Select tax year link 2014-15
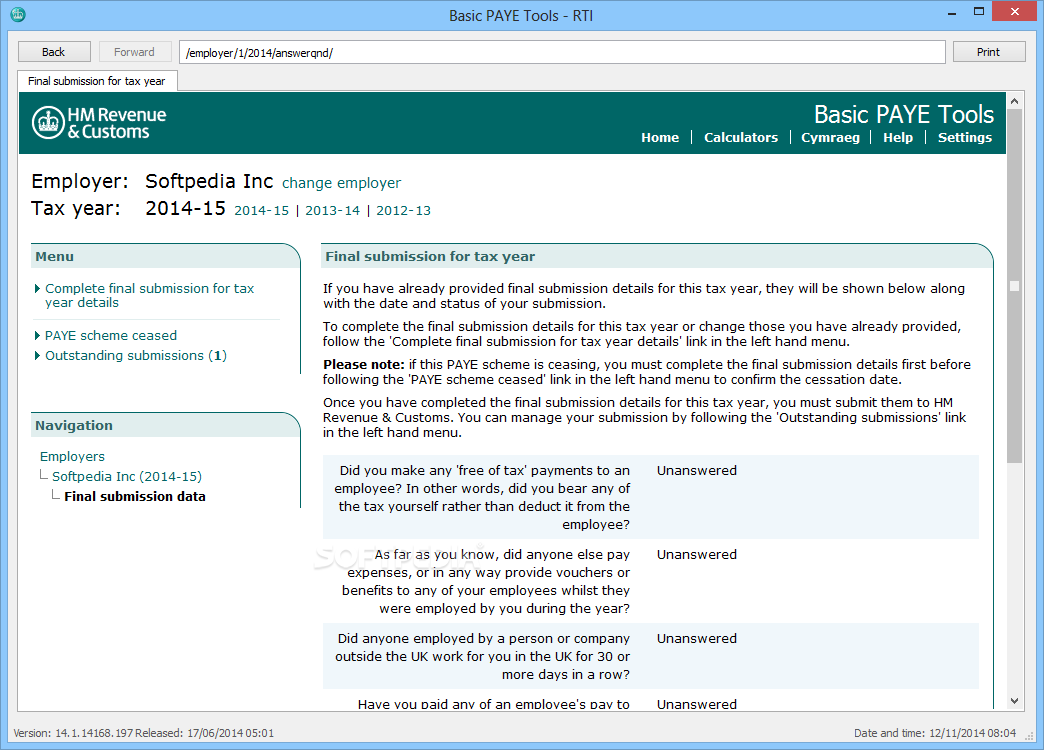This screenshot has height=750, width=1044. pyautogui.click(x=262, y=210)
